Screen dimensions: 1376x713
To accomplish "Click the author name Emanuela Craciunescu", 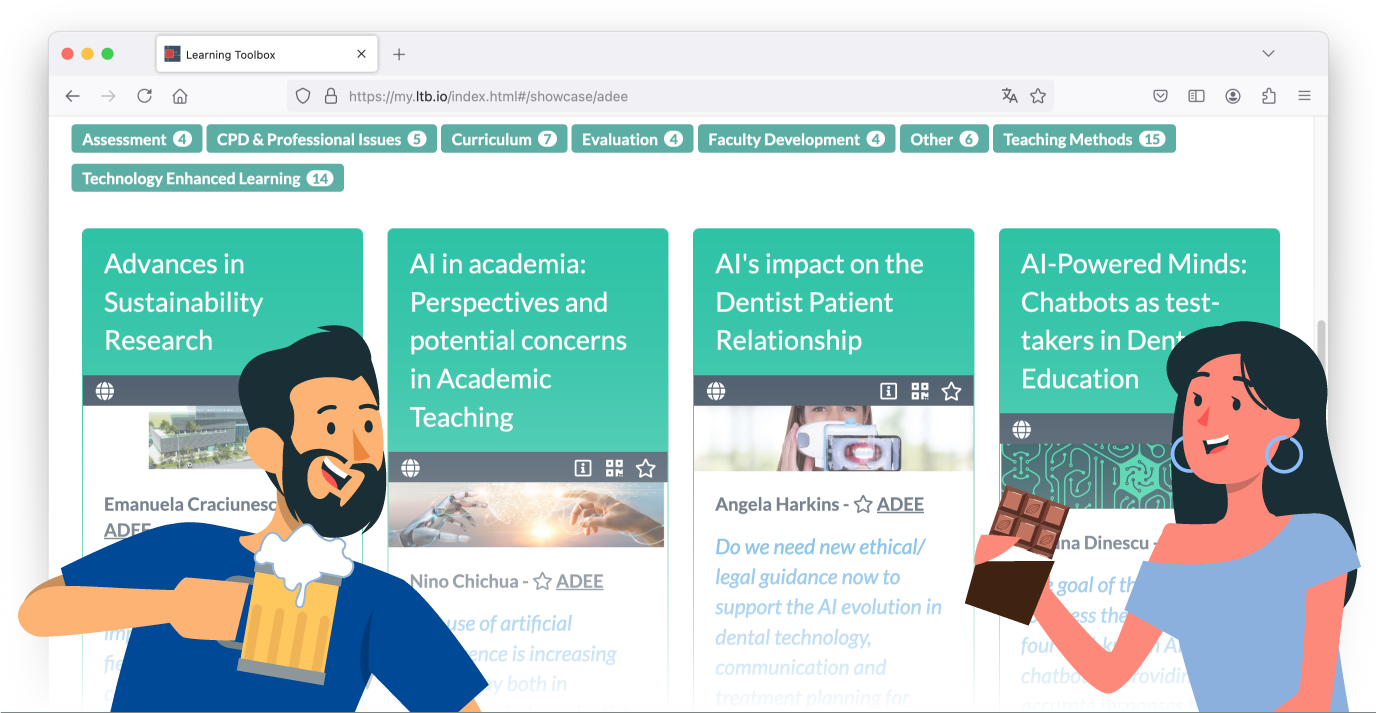I will pos(190,505).
